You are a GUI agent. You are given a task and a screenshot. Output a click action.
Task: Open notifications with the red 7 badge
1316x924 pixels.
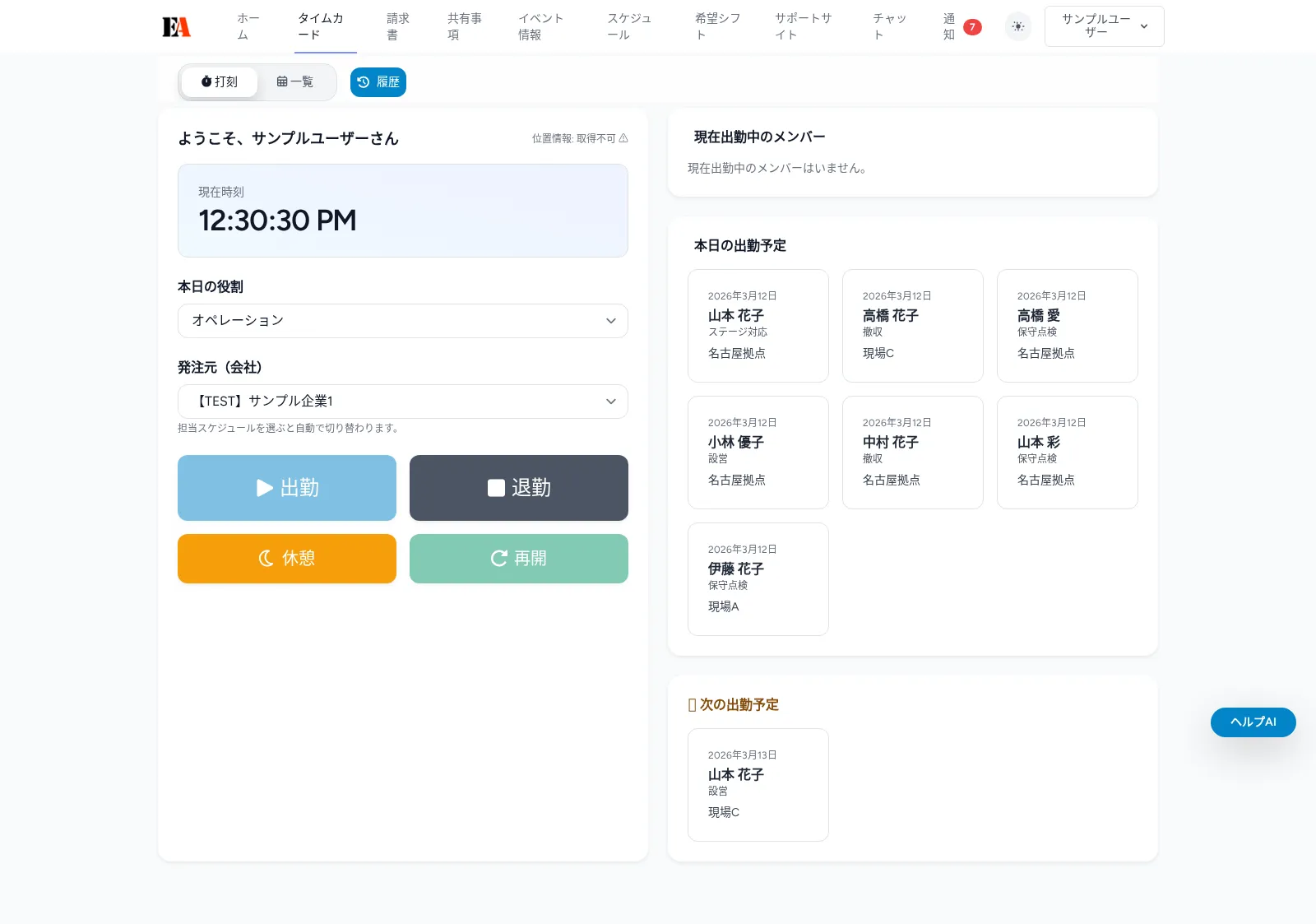[961, 26]
